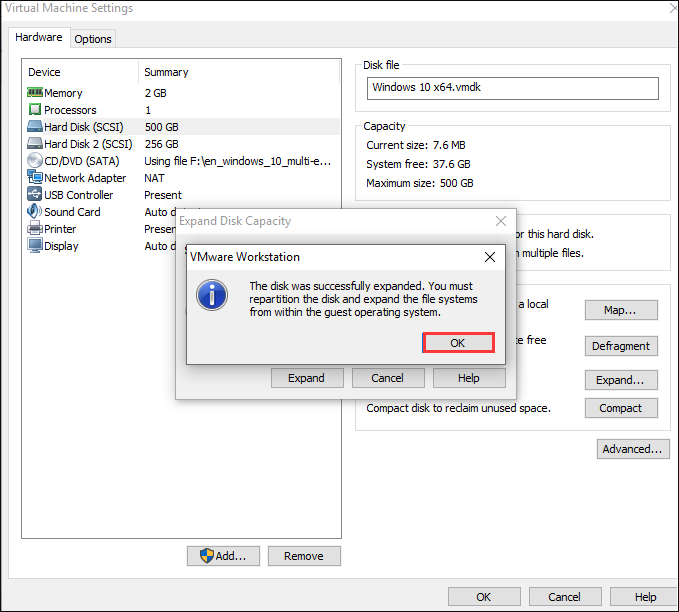This screenshot has width=679, height=612.
Task: Select the Hard Disk 2 (SCSI) label
Action: pos(88,144)
